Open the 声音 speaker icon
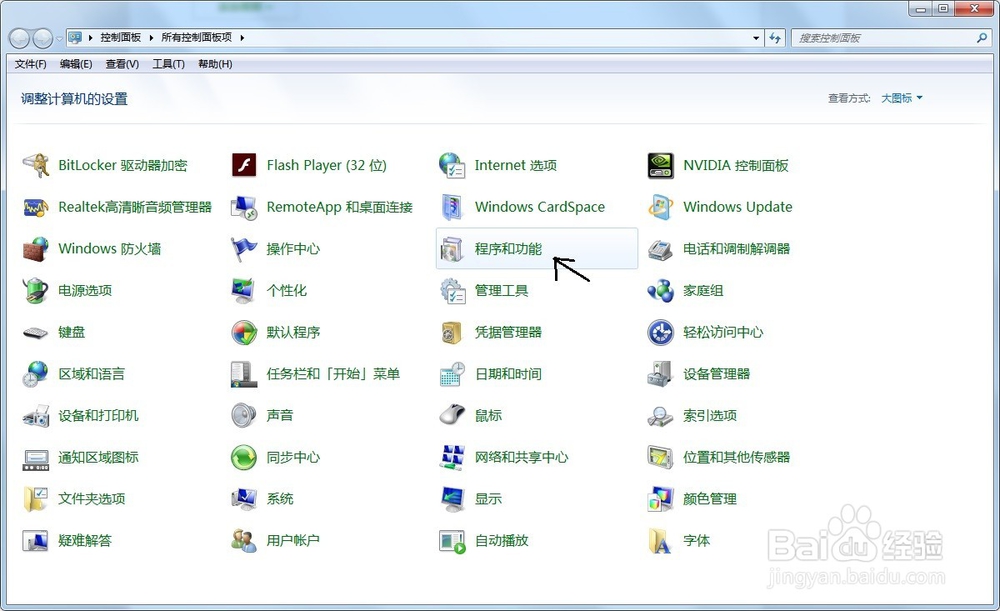 click(244, 415)
